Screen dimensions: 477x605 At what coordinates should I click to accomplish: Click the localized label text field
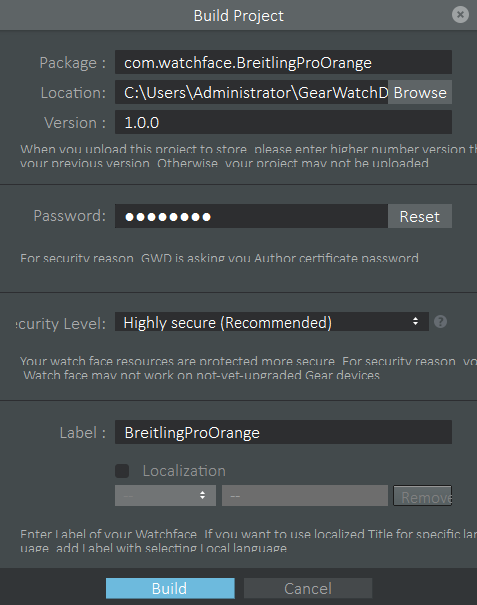(x=305, y=495)
